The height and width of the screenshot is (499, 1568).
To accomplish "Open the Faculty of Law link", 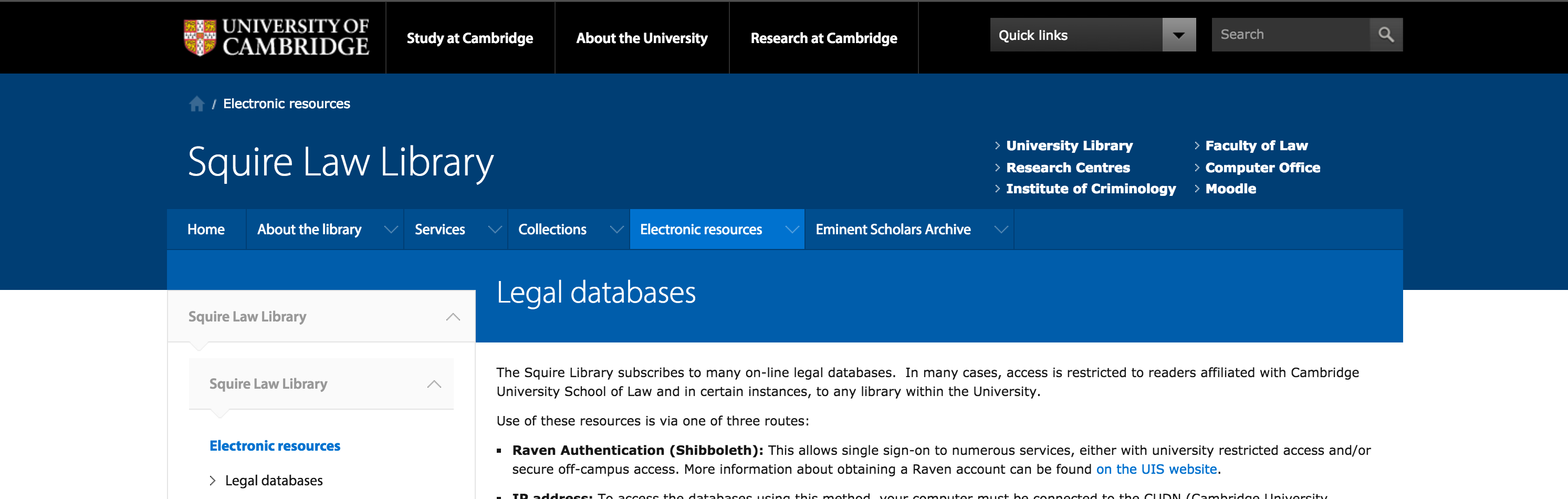I will (1257, 146).
